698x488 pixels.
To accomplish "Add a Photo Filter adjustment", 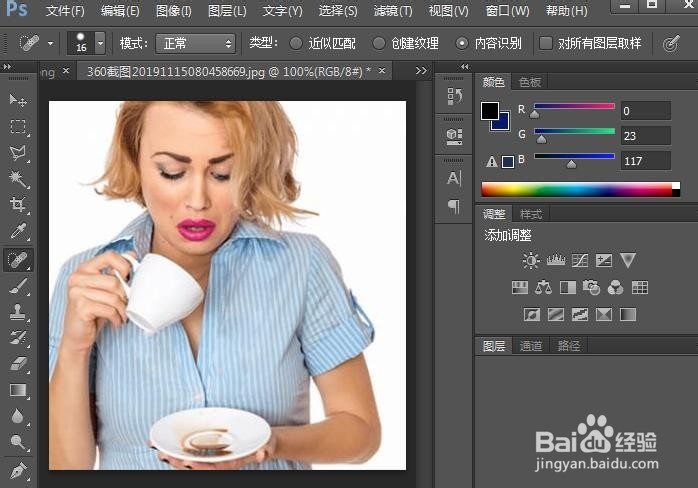I will click(x=592, y=288).
